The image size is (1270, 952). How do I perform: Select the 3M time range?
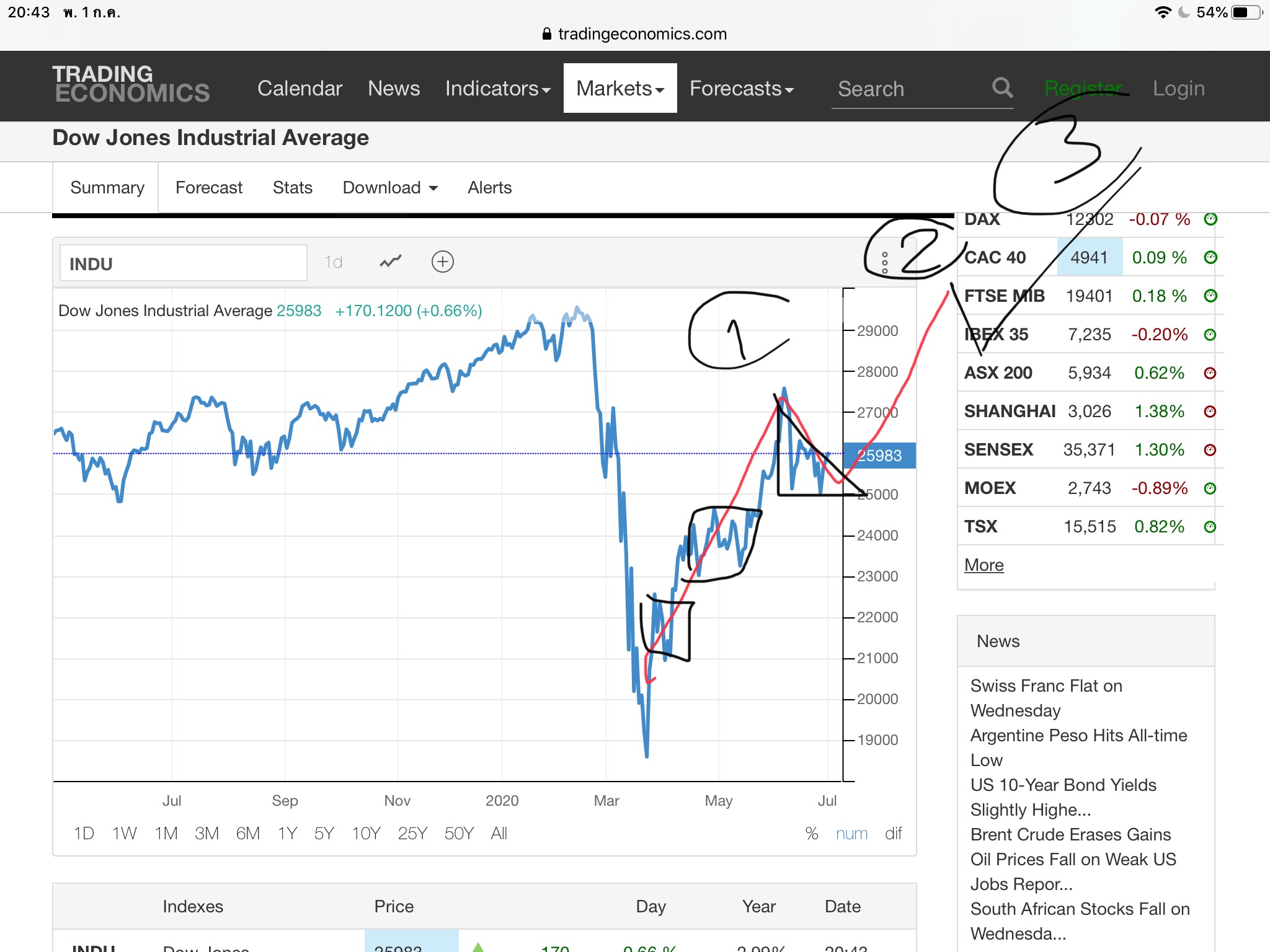tap(206, 834)
